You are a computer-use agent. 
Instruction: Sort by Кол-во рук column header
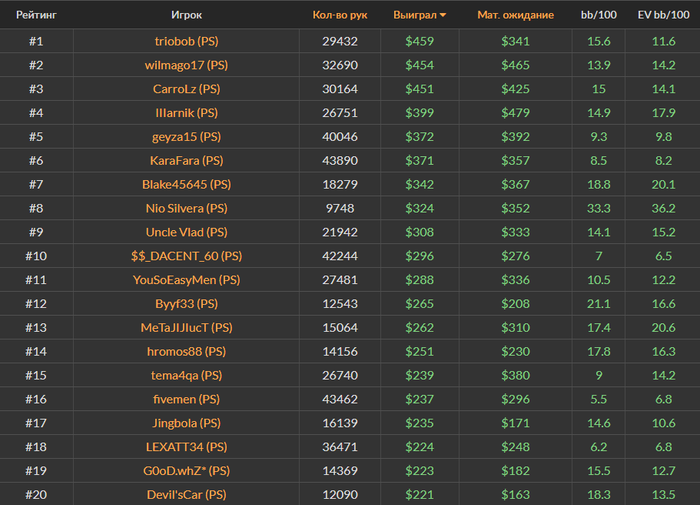coord(340,16)
